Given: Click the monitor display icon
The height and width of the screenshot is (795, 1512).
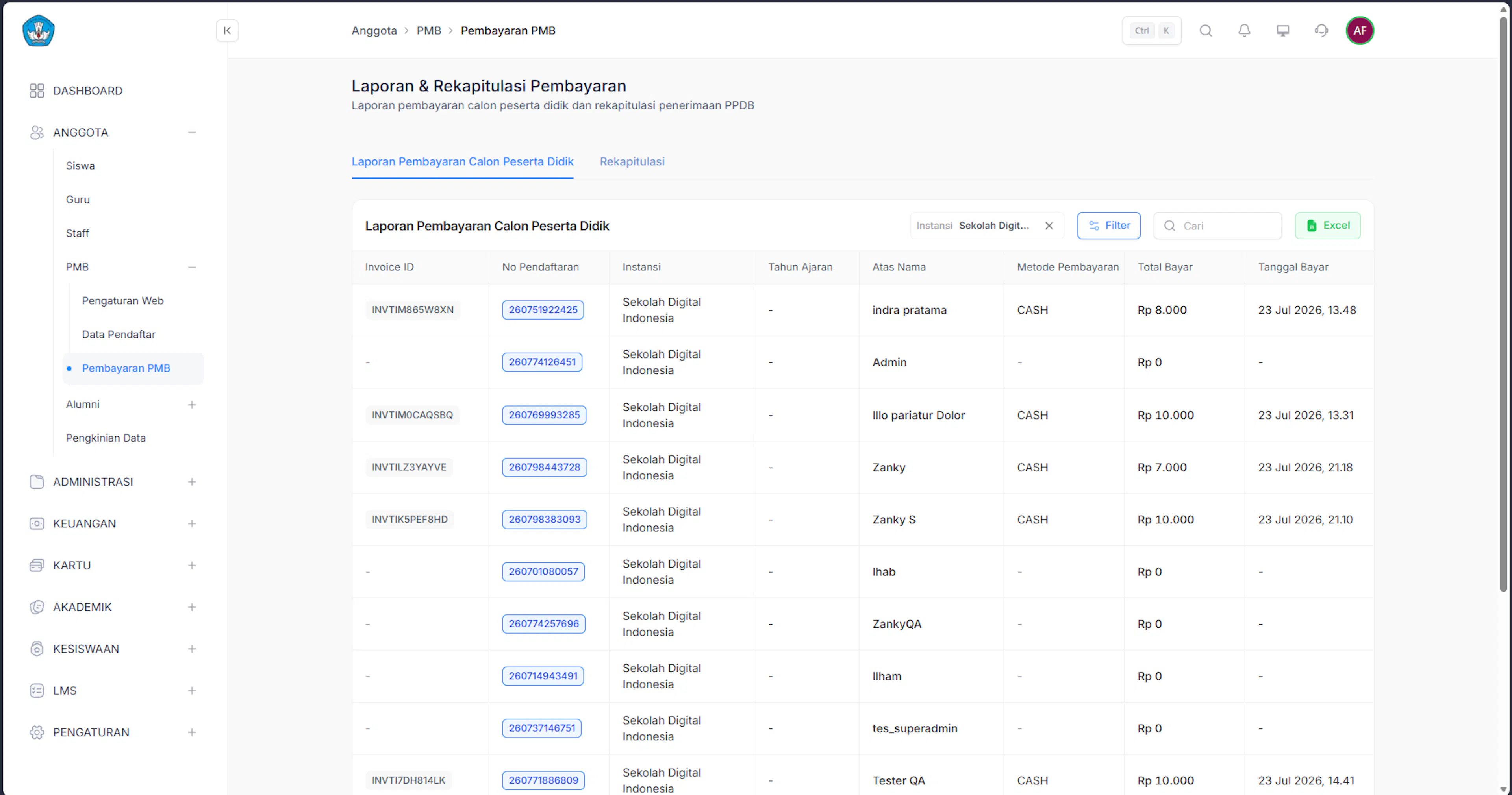Looking at the screenshot, I should (1283, 31).
